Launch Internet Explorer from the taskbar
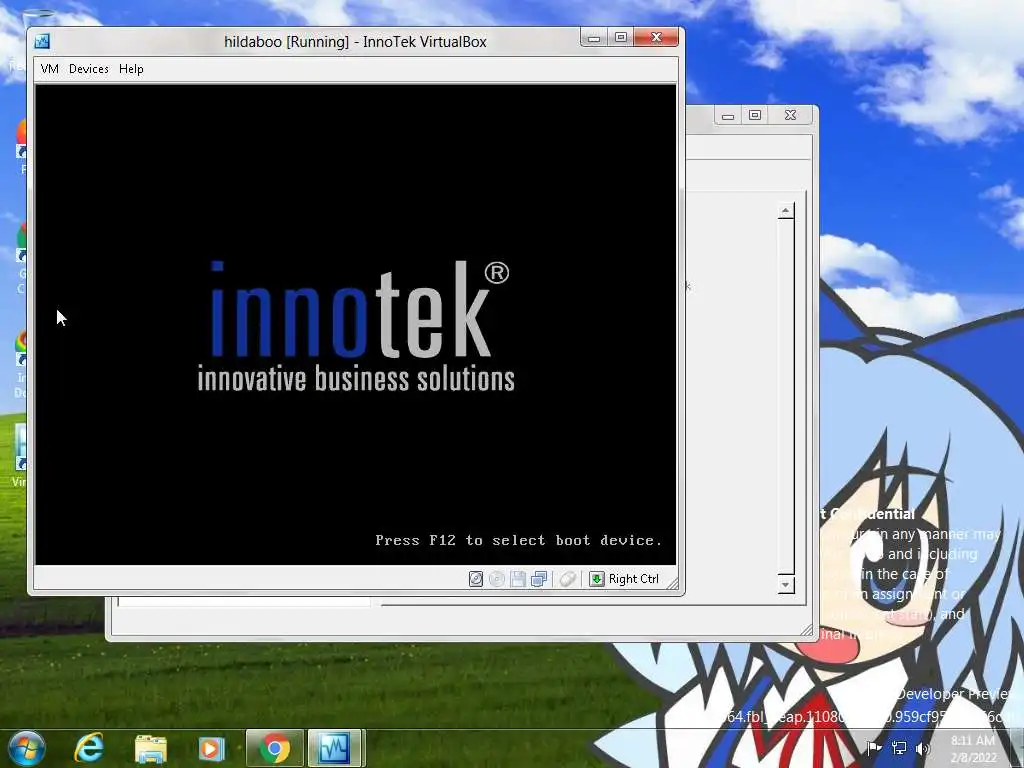This screenshot has height=768, width=1024. (x=89, y=748)
